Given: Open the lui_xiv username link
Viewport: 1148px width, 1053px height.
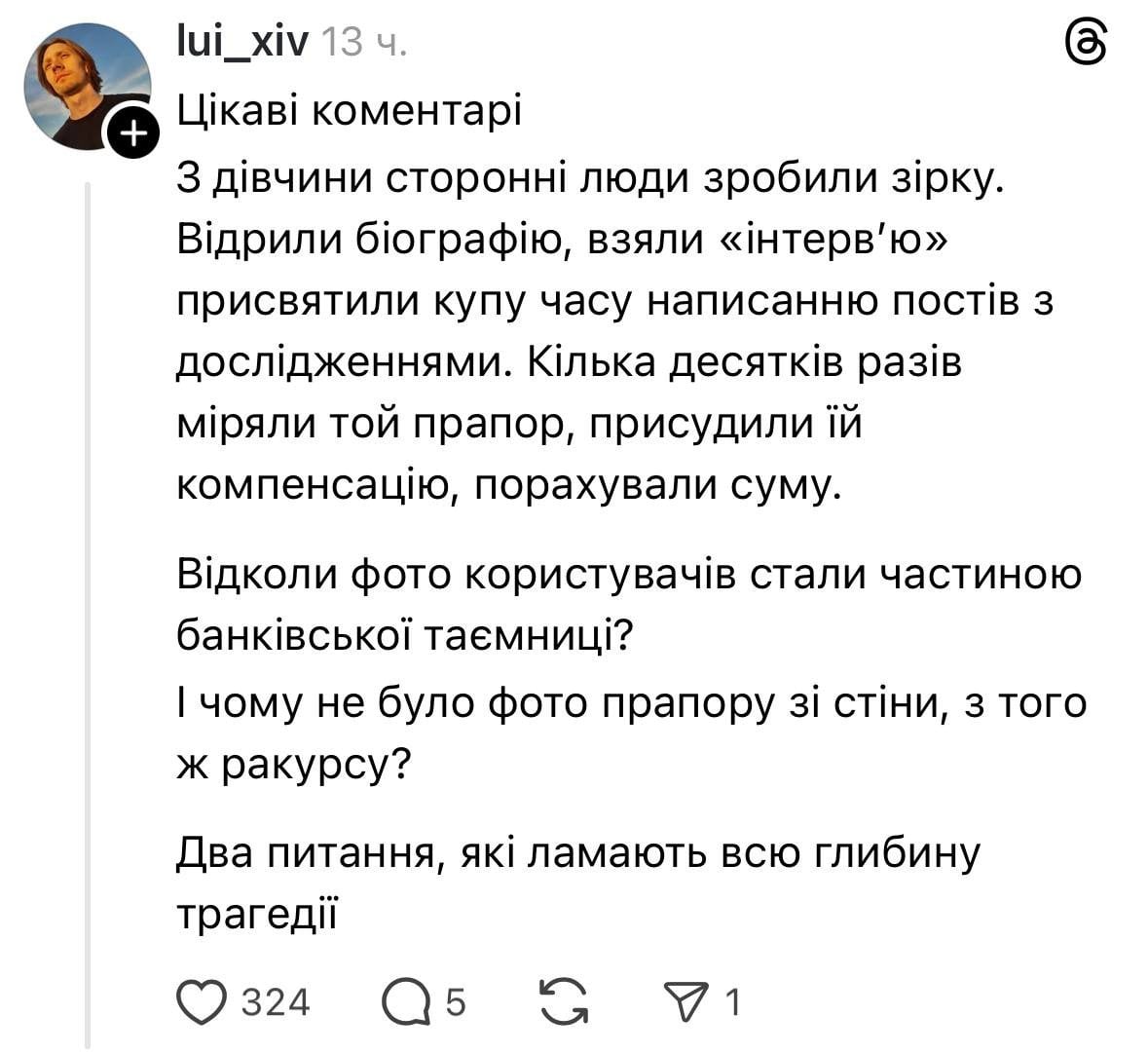Looking at the screenshot, I should [x=242, y=42].
